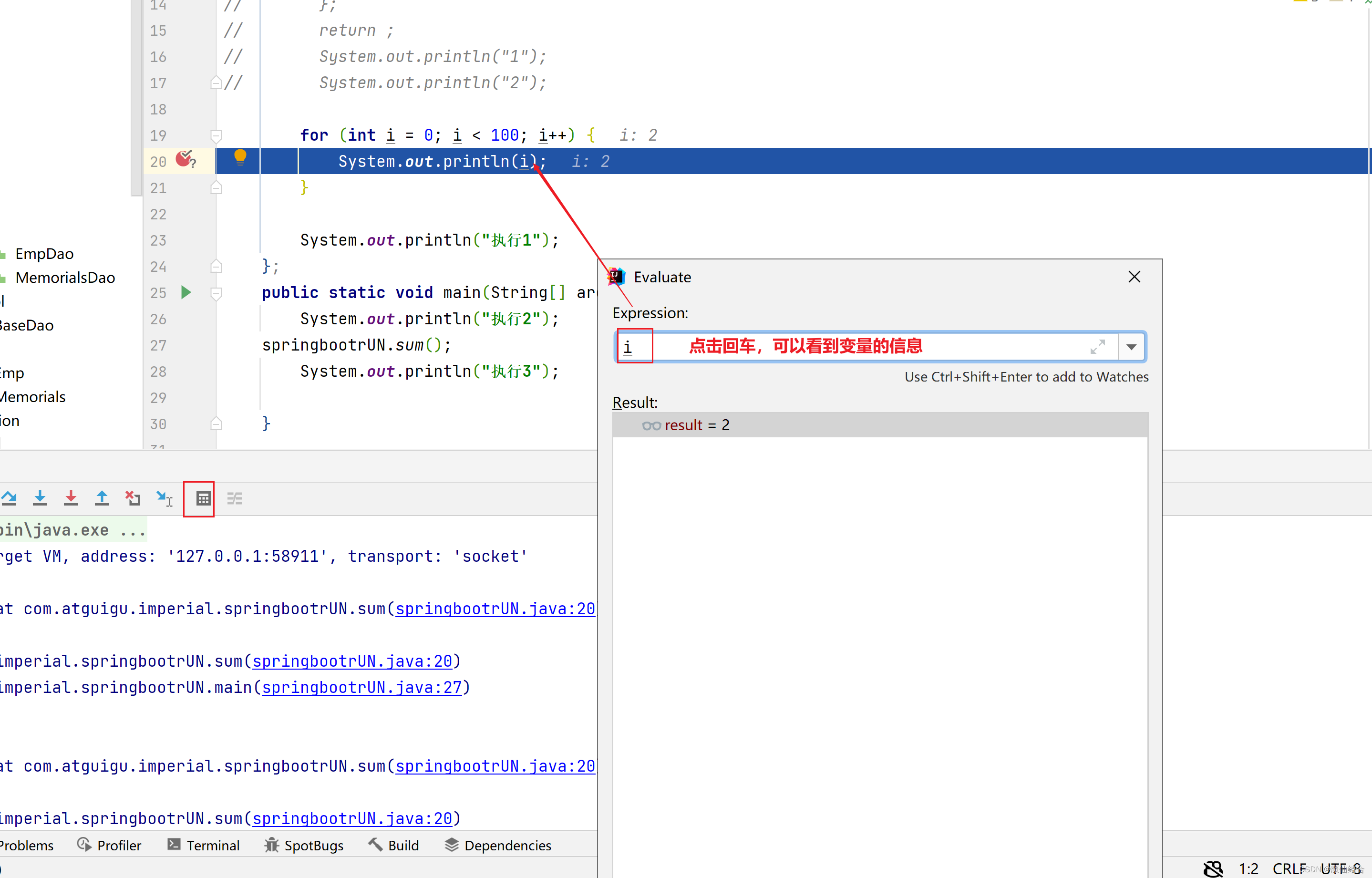Open the Problems tool window tab
1372x878 pixels.
point(26,845)
